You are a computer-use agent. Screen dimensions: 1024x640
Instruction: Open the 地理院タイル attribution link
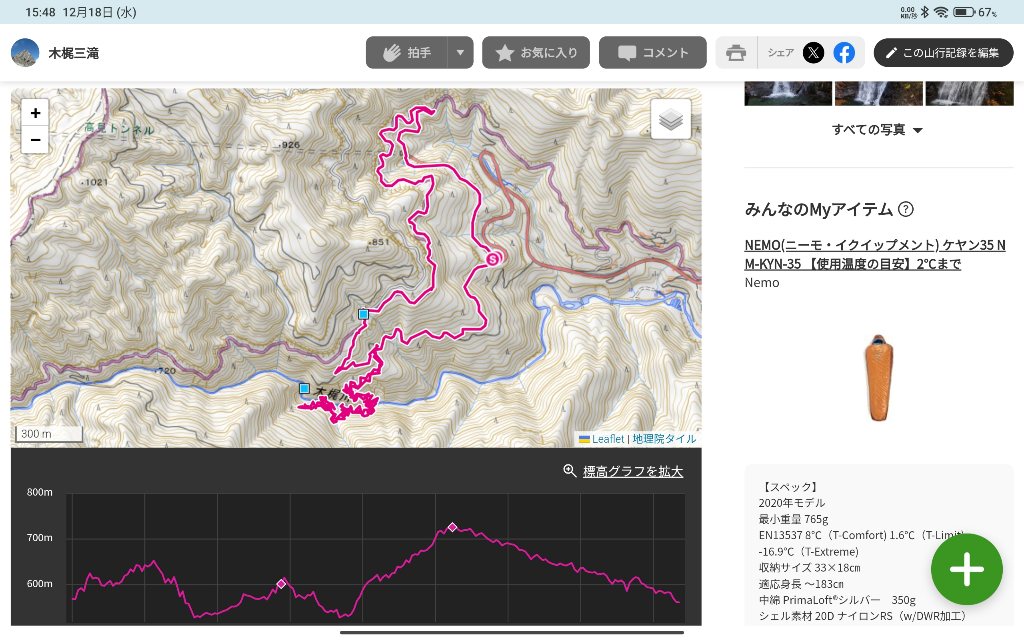pyautogui.click(x=664, y=439)
